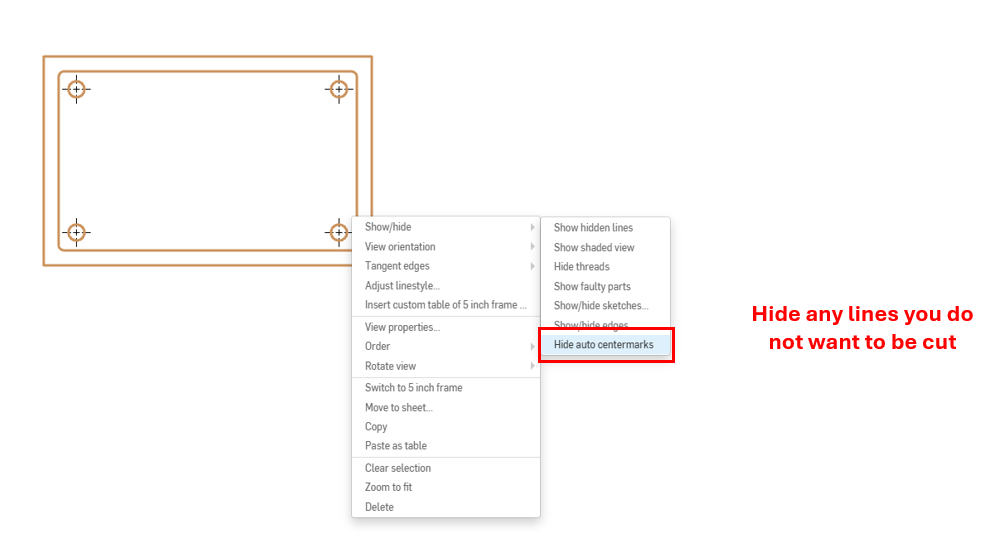This screenshot has height=557, width=1002.
Task: Select Hide threads in the submenu
Action: pos(581,267)
